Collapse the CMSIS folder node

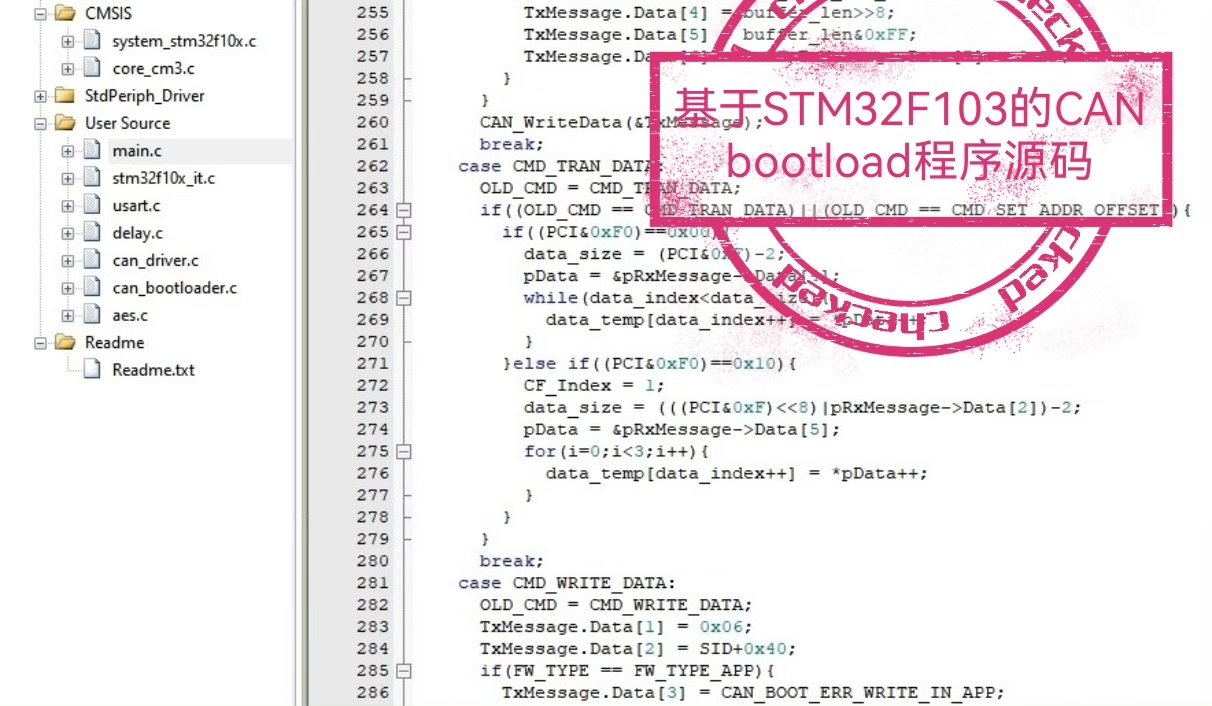[x=41, y=14]
